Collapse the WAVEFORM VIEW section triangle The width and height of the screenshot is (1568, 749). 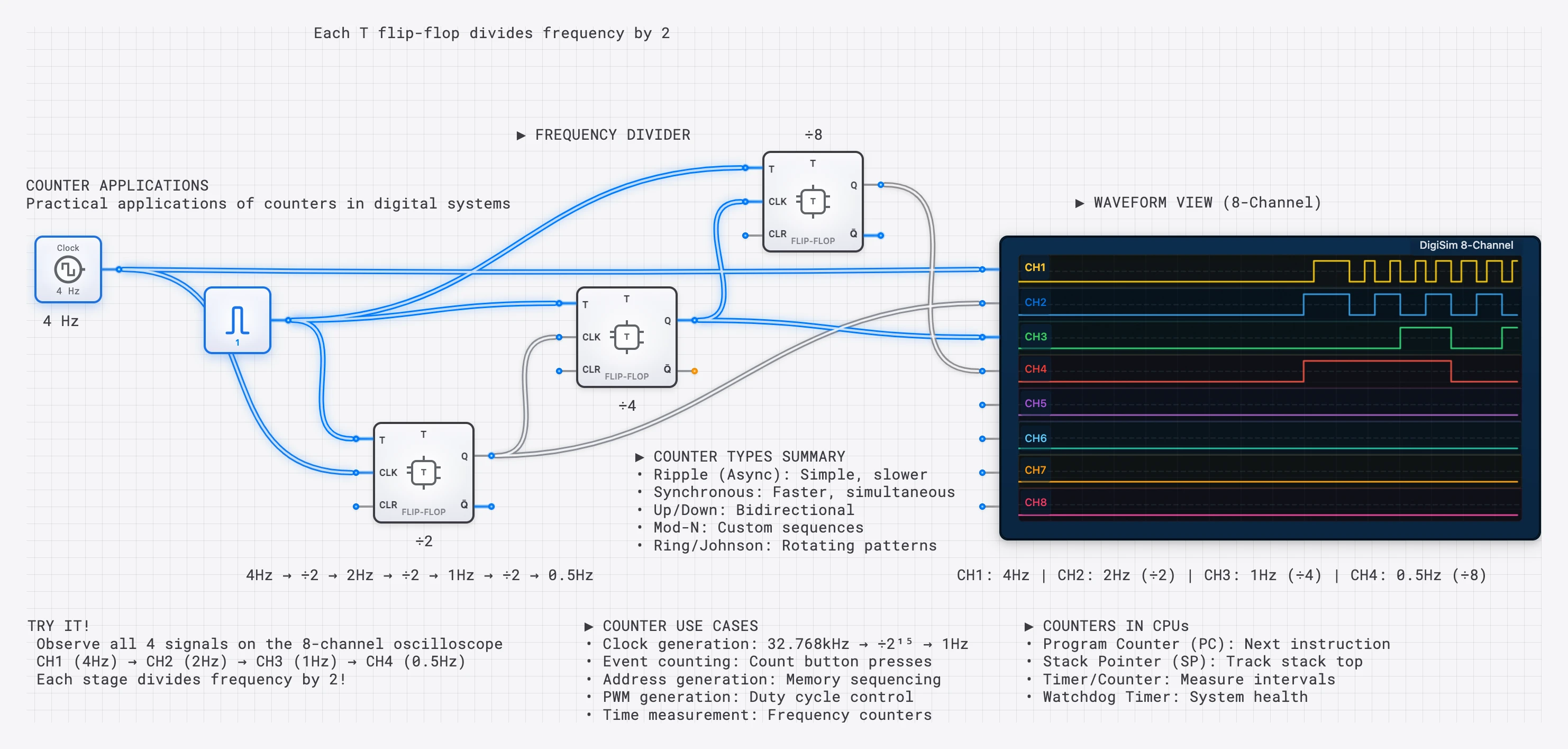pos(1079,203)
